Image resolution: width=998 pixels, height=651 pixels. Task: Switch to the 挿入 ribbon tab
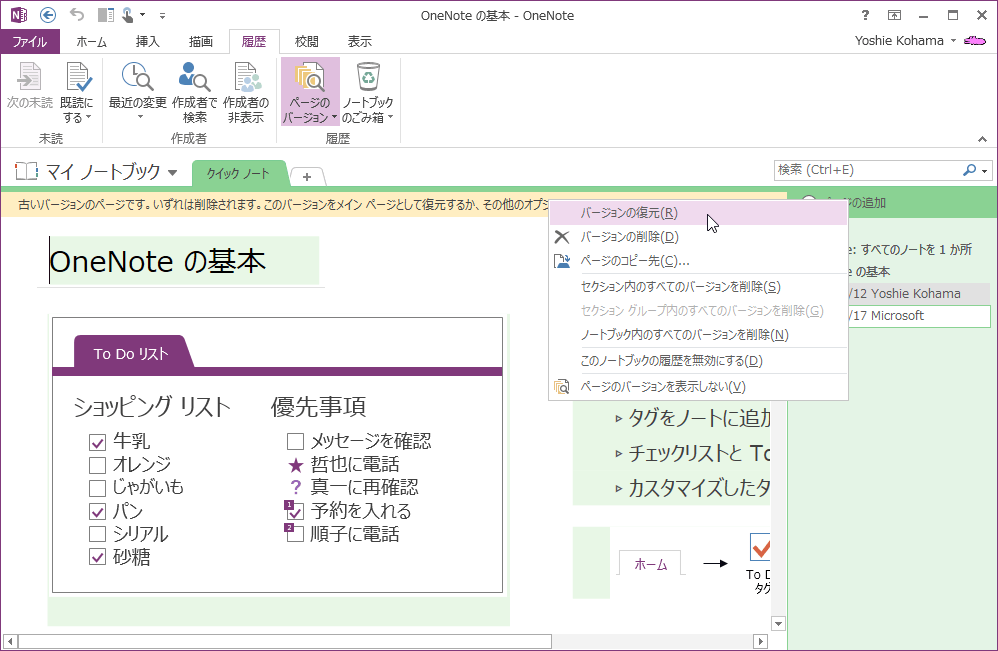click(148, 41)
